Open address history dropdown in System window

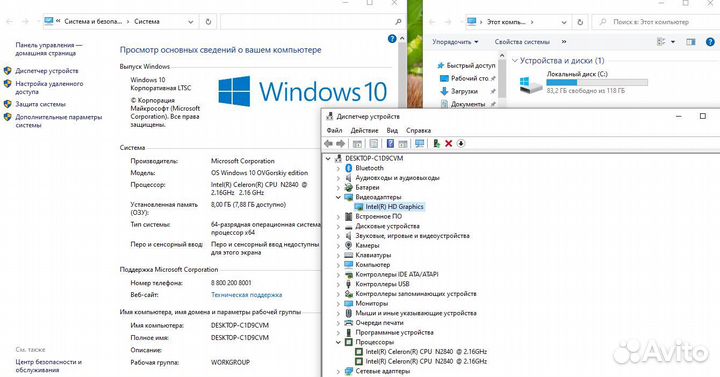click(x=191, y=22)
